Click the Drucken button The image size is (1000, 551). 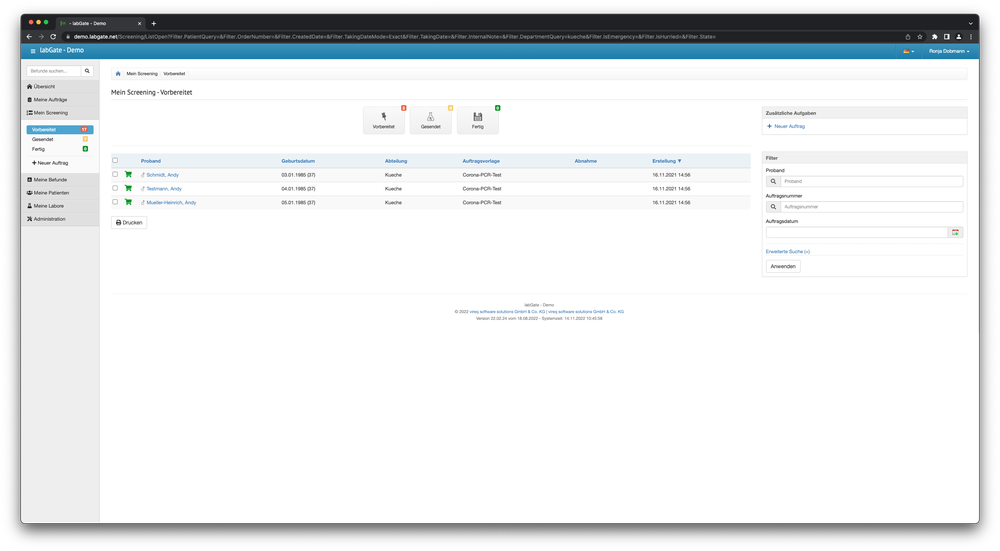[x=129, y=223]
